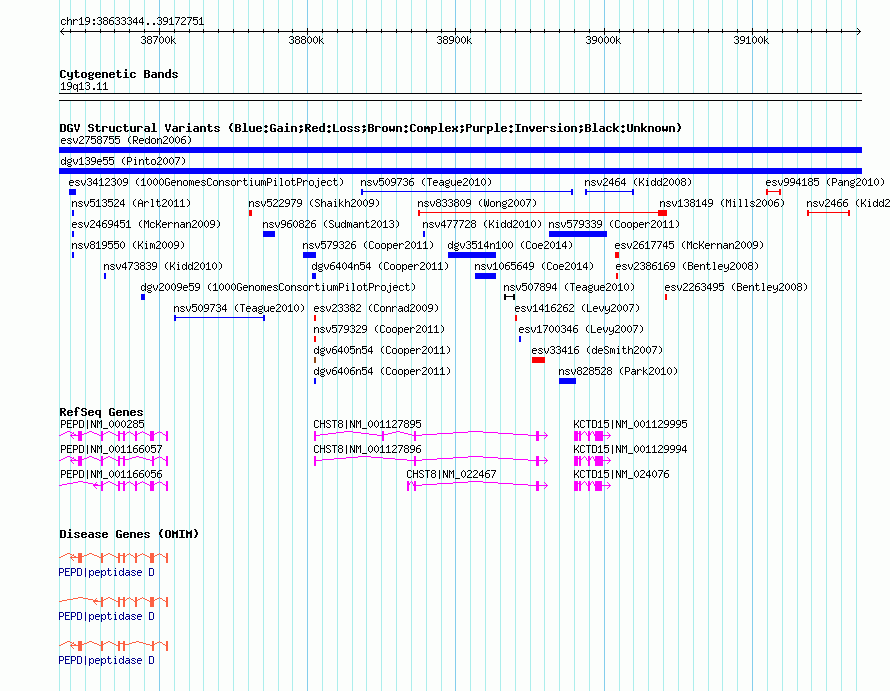This screenshot has height=691, width=890.
Task: Click the Cytogenetic Bands track title
Action: point(119,74)
